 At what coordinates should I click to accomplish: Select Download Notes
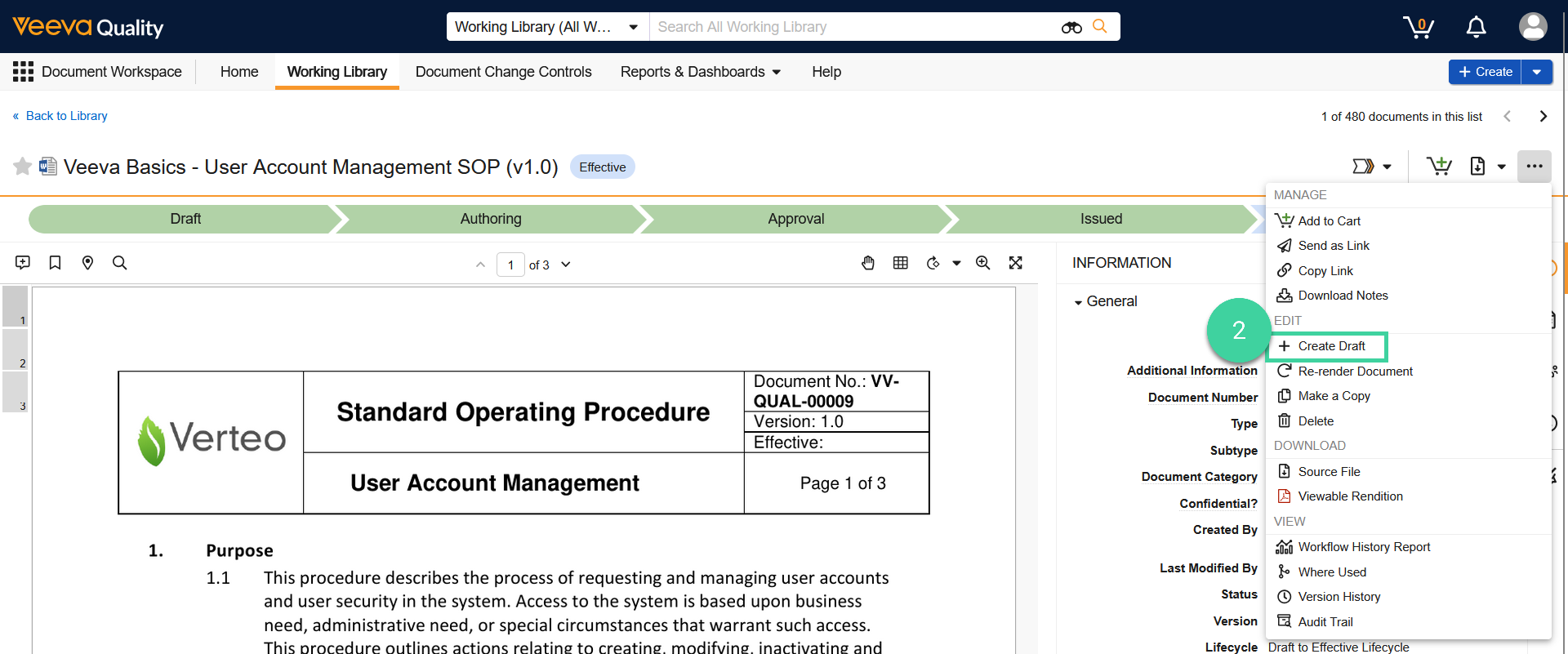(1408, 296)
